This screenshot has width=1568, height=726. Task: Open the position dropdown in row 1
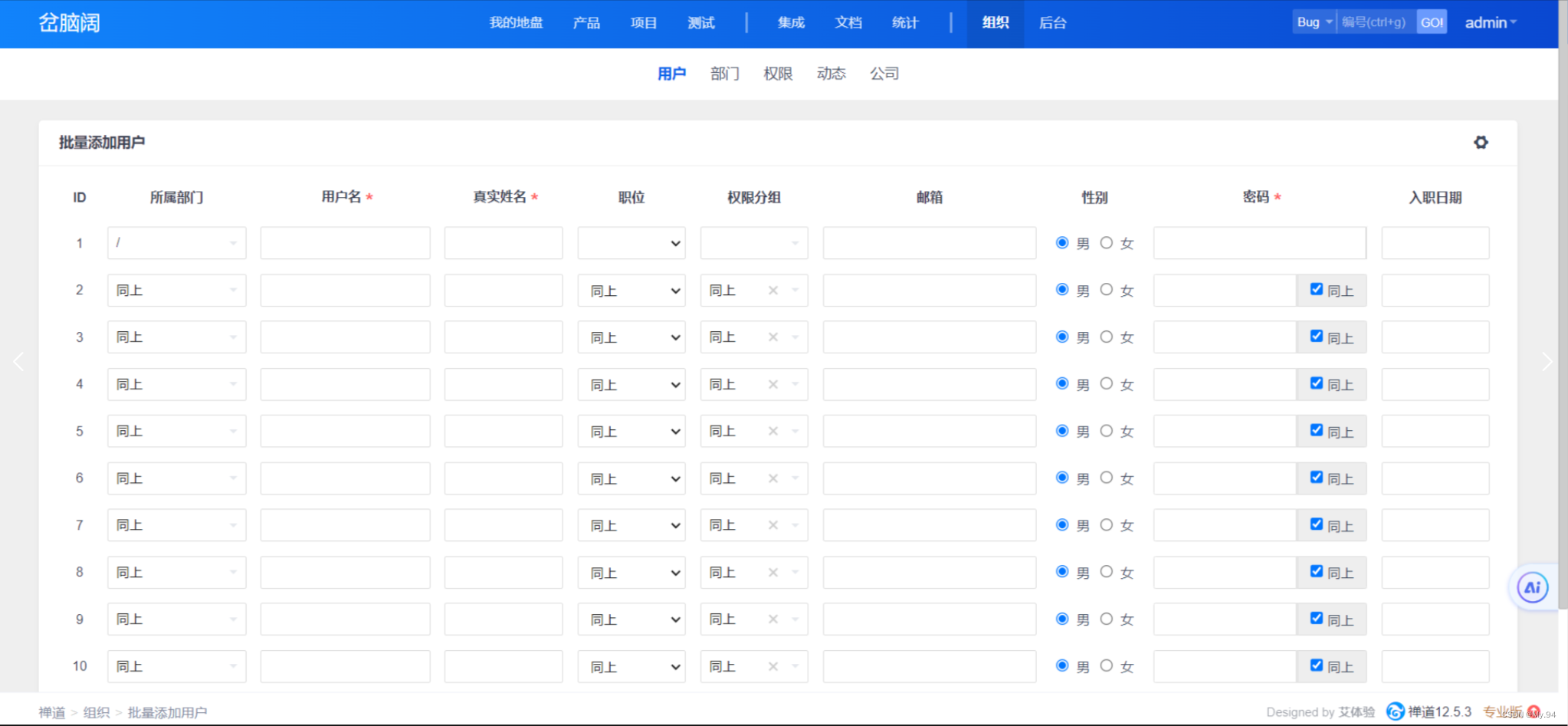[631, 243]
